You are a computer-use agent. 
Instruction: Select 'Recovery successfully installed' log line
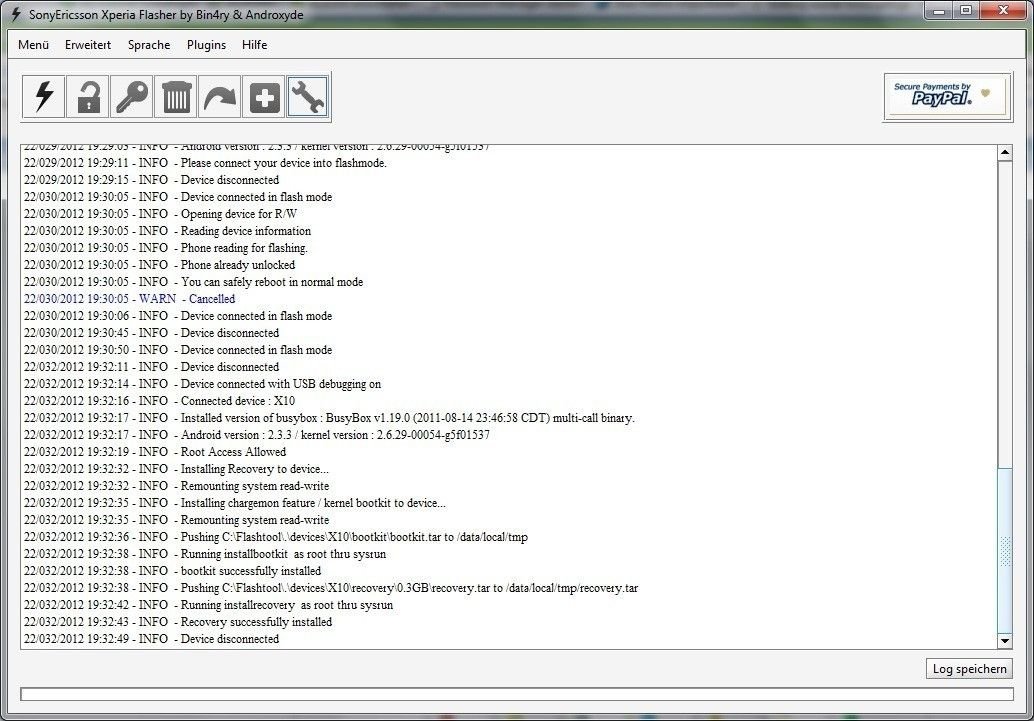click(178, 622)
